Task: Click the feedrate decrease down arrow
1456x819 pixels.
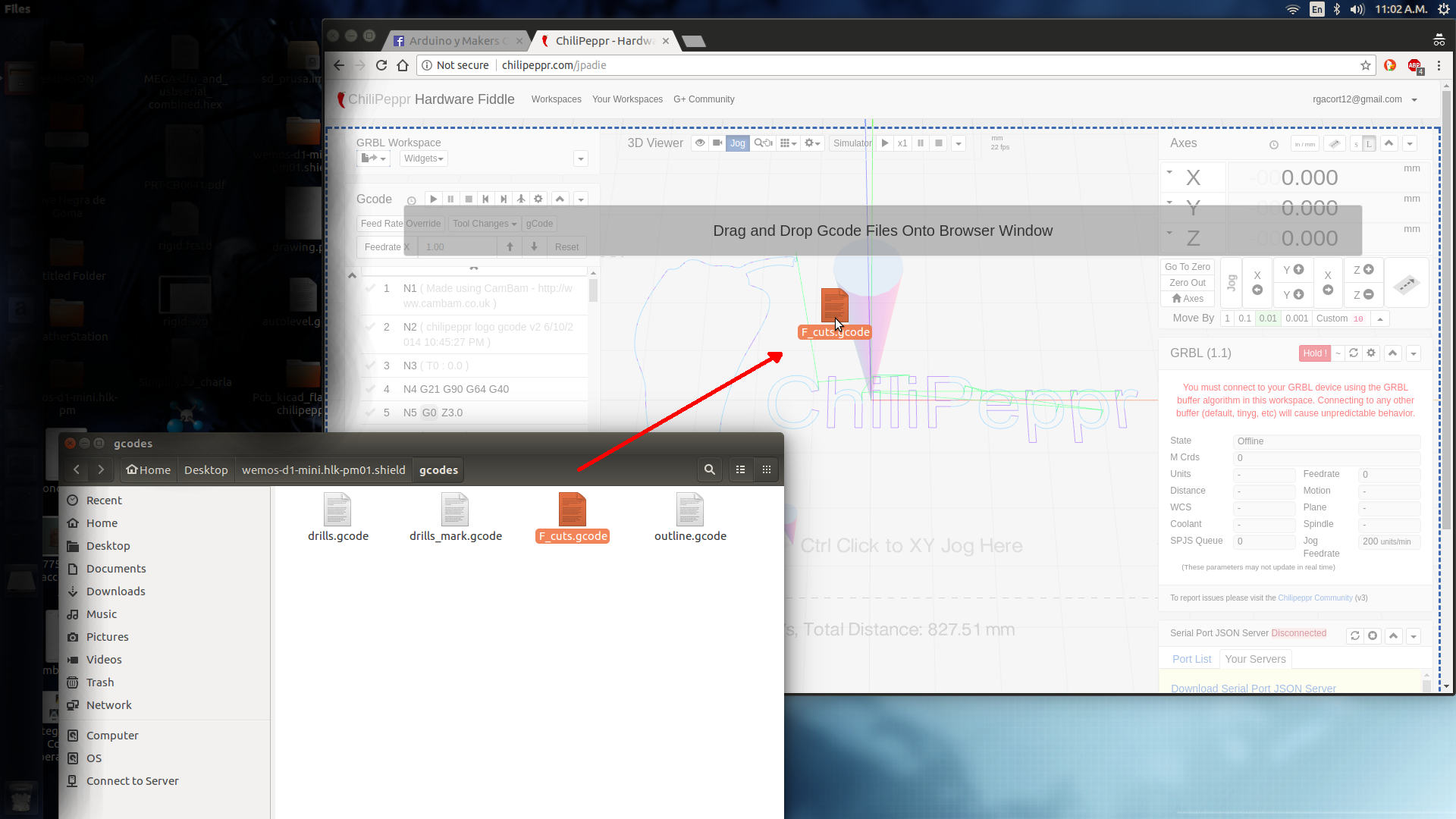Action: [534, 247]
